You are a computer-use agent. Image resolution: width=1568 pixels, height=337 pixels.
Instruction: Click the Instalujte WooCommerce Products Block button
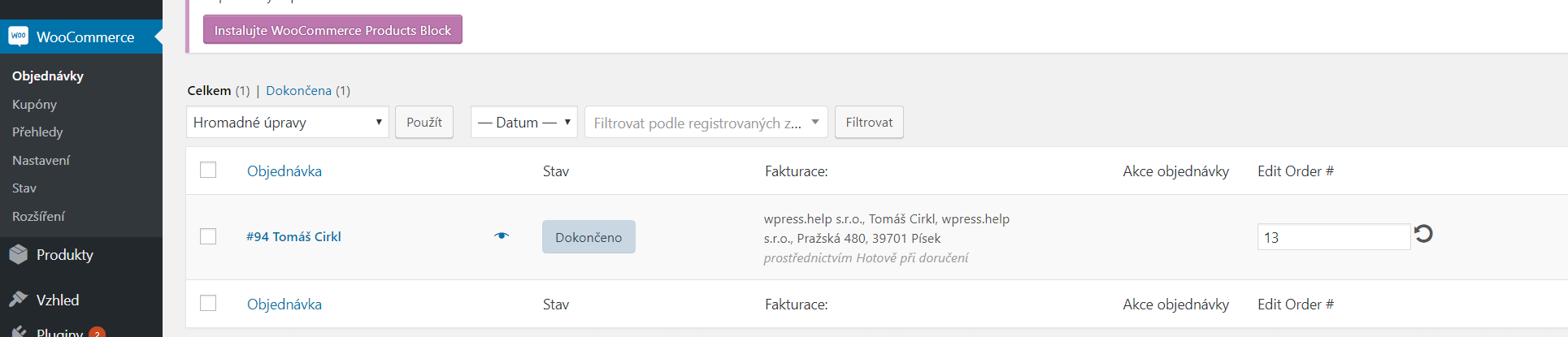tap(332, 30)
